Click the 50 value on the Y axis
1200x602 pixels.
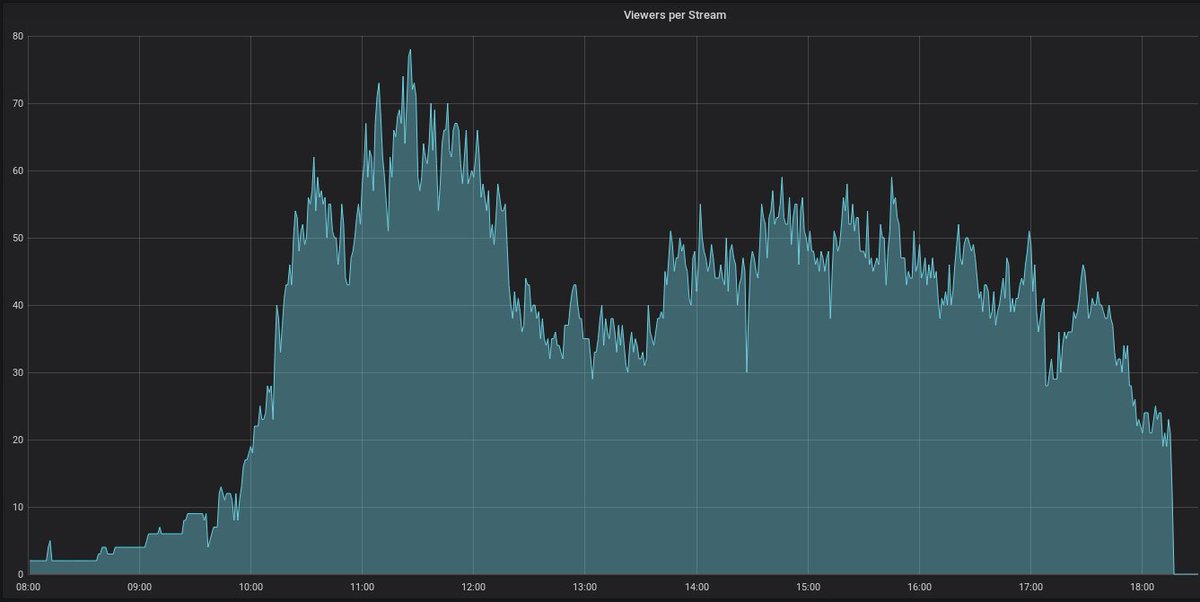point(17,238)
